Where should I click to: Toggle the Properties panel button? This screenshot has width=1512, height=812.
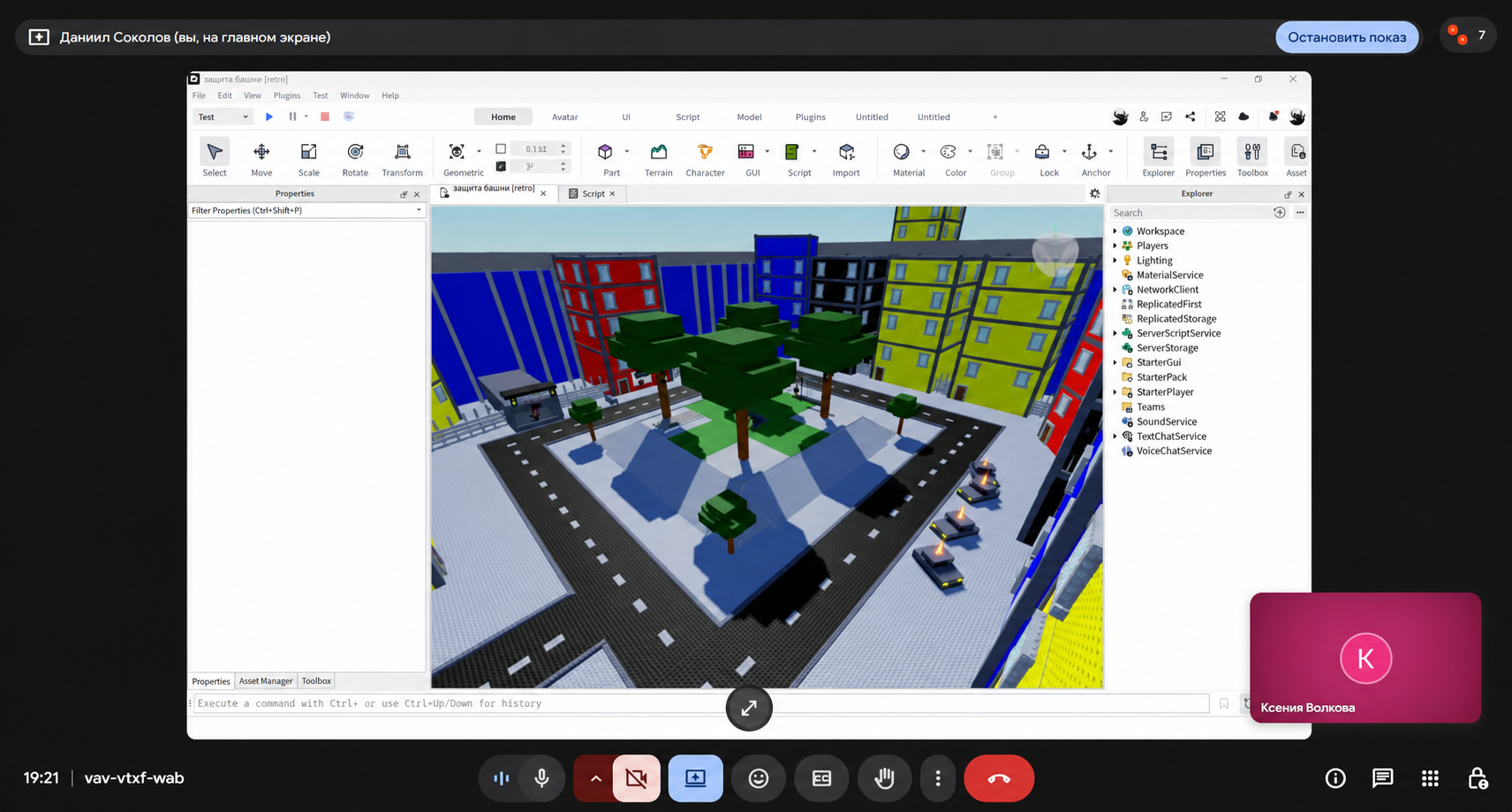1206,158
